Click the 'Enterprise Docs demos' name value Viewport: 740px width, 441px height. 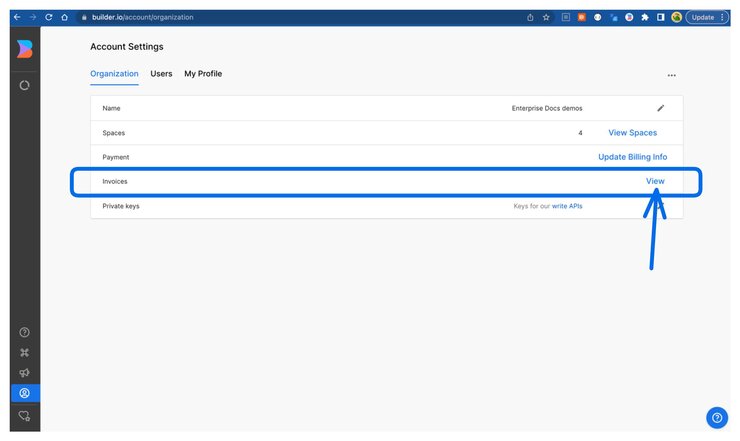[x=547, y=108]
